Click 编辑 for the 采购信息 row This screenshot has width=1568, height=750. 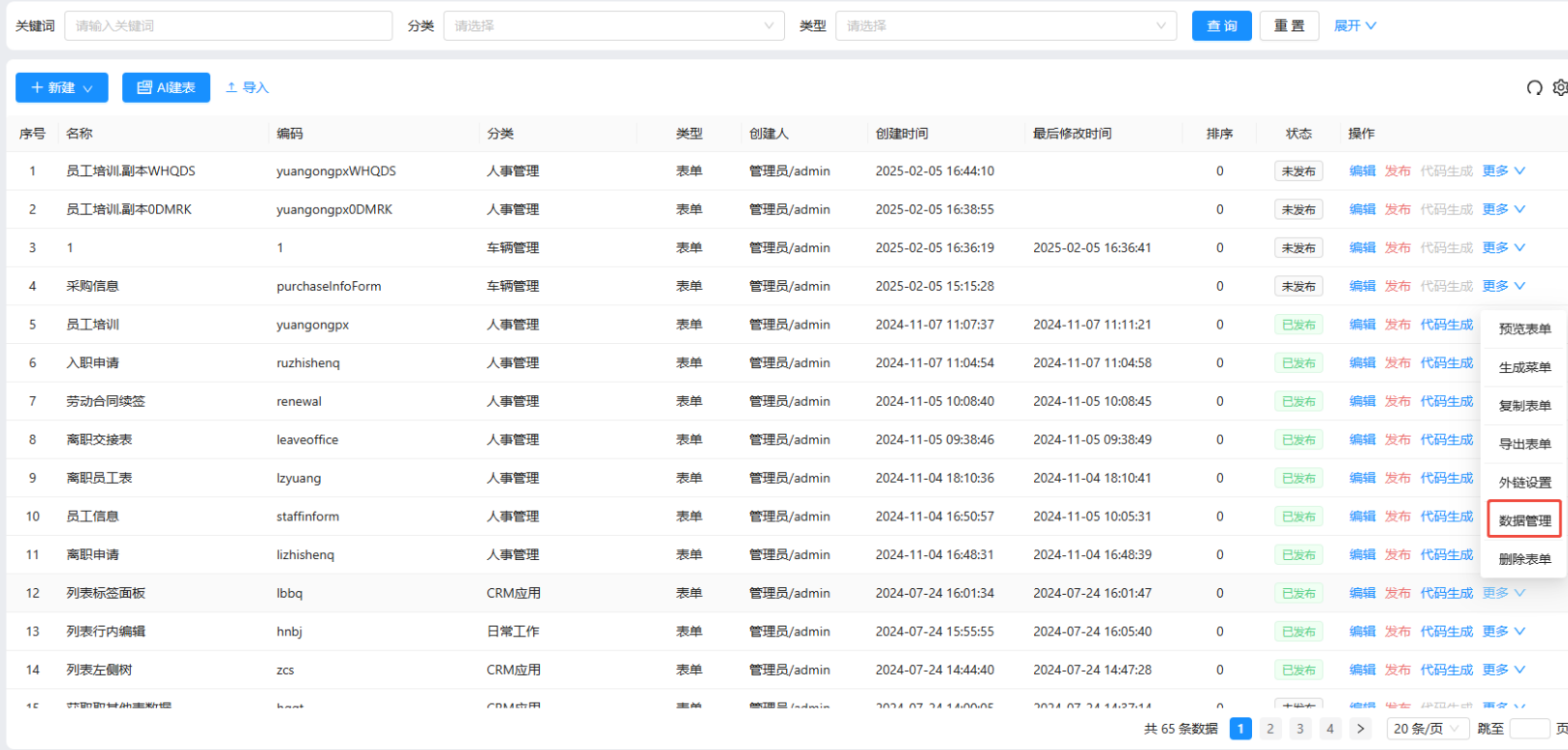click(1362, 287)
